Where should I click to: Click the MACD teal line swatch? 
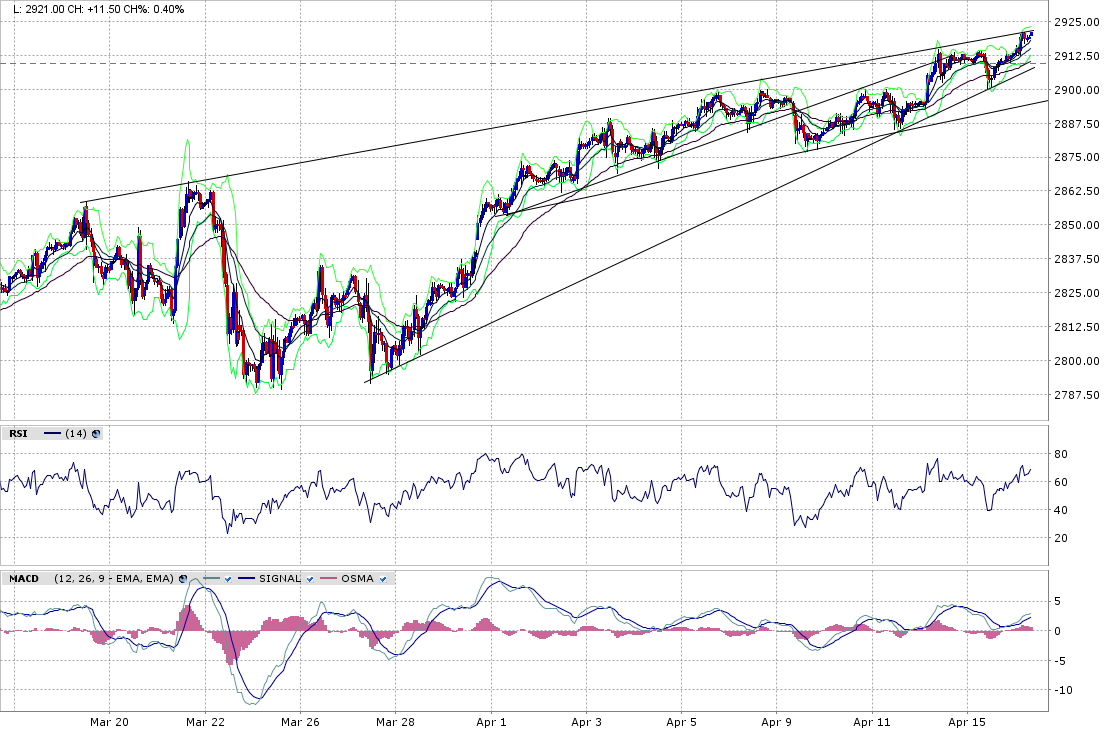pos(209,578)
